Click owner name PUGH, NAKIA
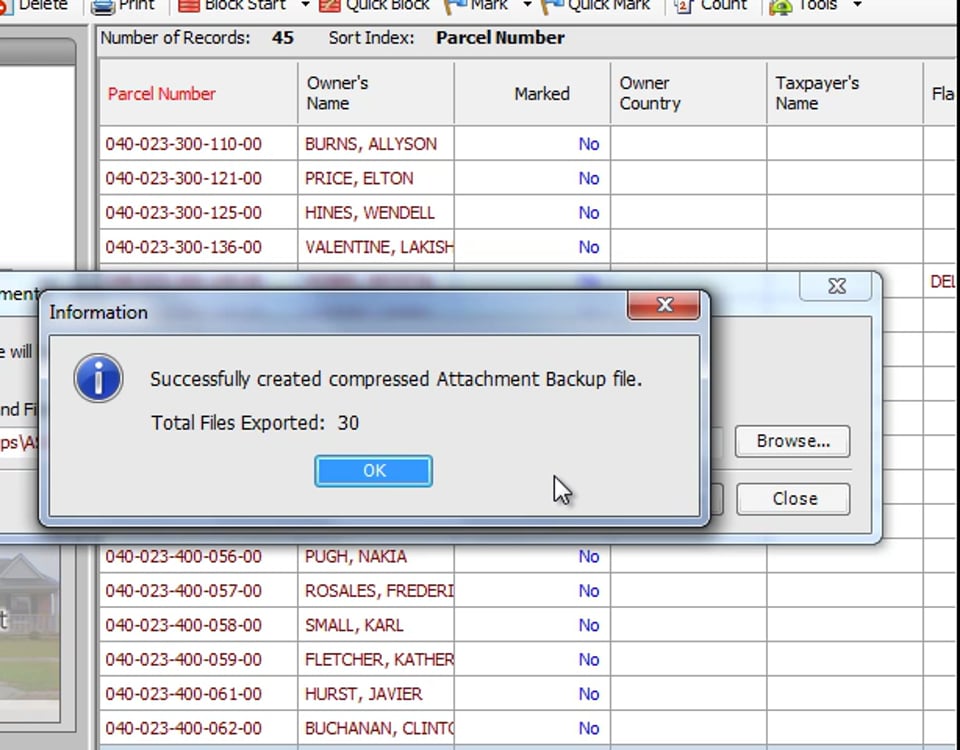 coord(356,557)
